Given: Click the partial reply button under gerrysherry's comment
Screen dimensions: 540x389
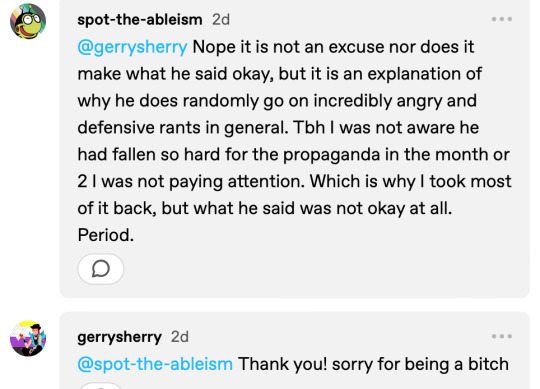Looking at the screenshot, I should [101, 386].
